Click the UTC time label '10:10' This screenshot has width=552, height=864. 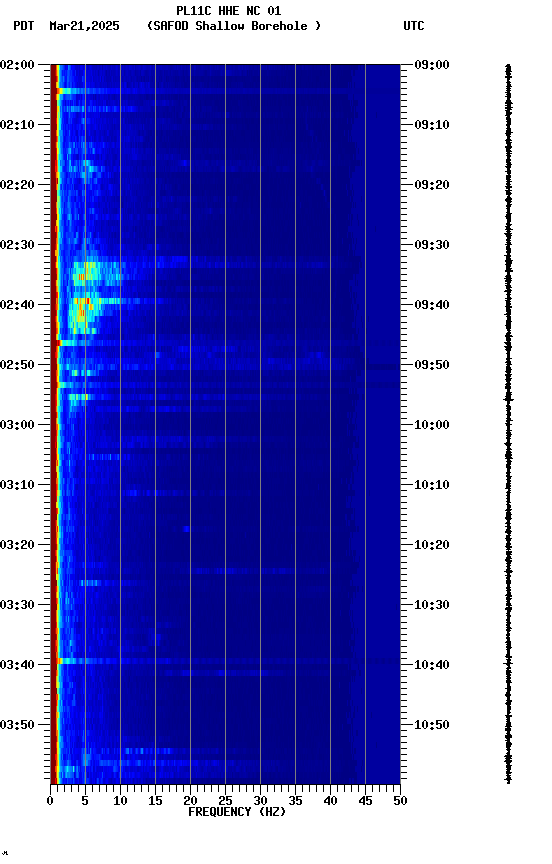(x=432, y=485)
